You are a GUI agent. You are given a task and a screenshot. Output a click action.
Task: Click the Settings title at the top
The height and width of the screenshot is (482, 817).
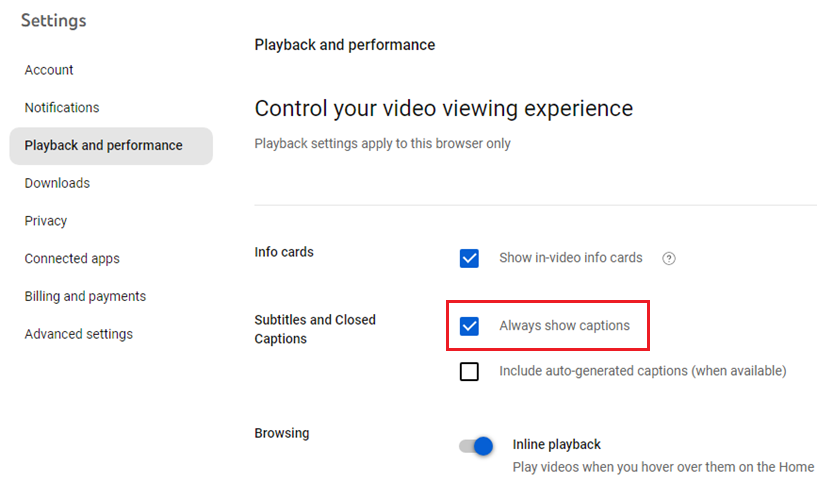coord(54,20)
